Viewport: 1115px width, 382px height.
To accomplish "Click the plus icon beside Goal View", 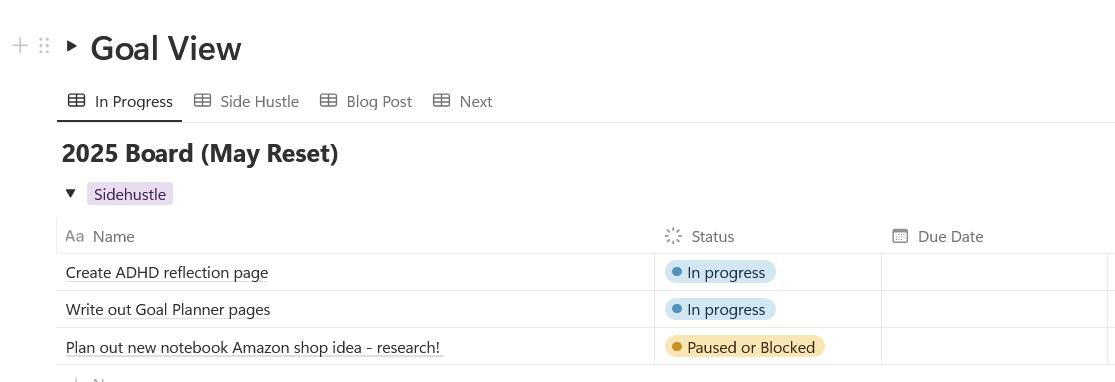I will (x=20, y=46).
